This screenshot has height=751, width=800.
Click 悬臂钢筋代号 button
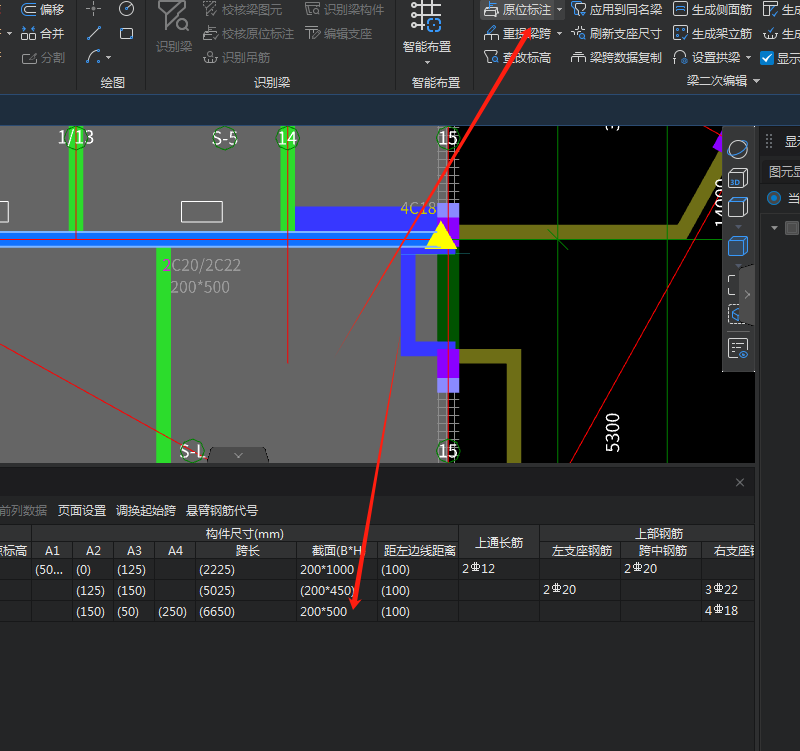[x=222, y=510]
